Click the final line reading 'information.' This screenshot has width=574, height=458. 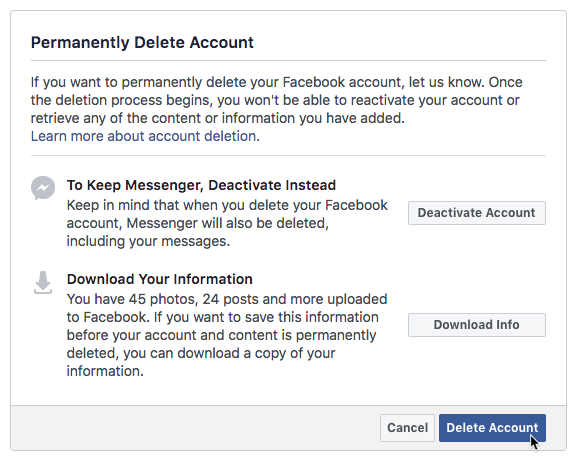(x=105, y=371)
